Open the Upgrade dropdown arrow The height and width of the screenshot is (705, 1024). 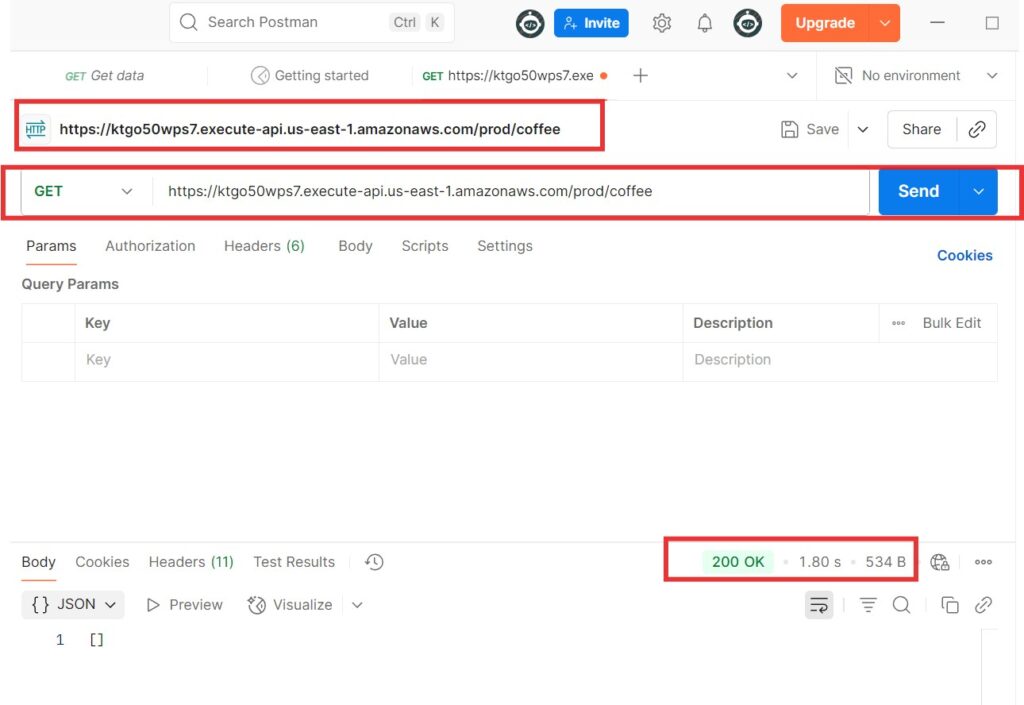pyautogui.click(x=885, y=24)
